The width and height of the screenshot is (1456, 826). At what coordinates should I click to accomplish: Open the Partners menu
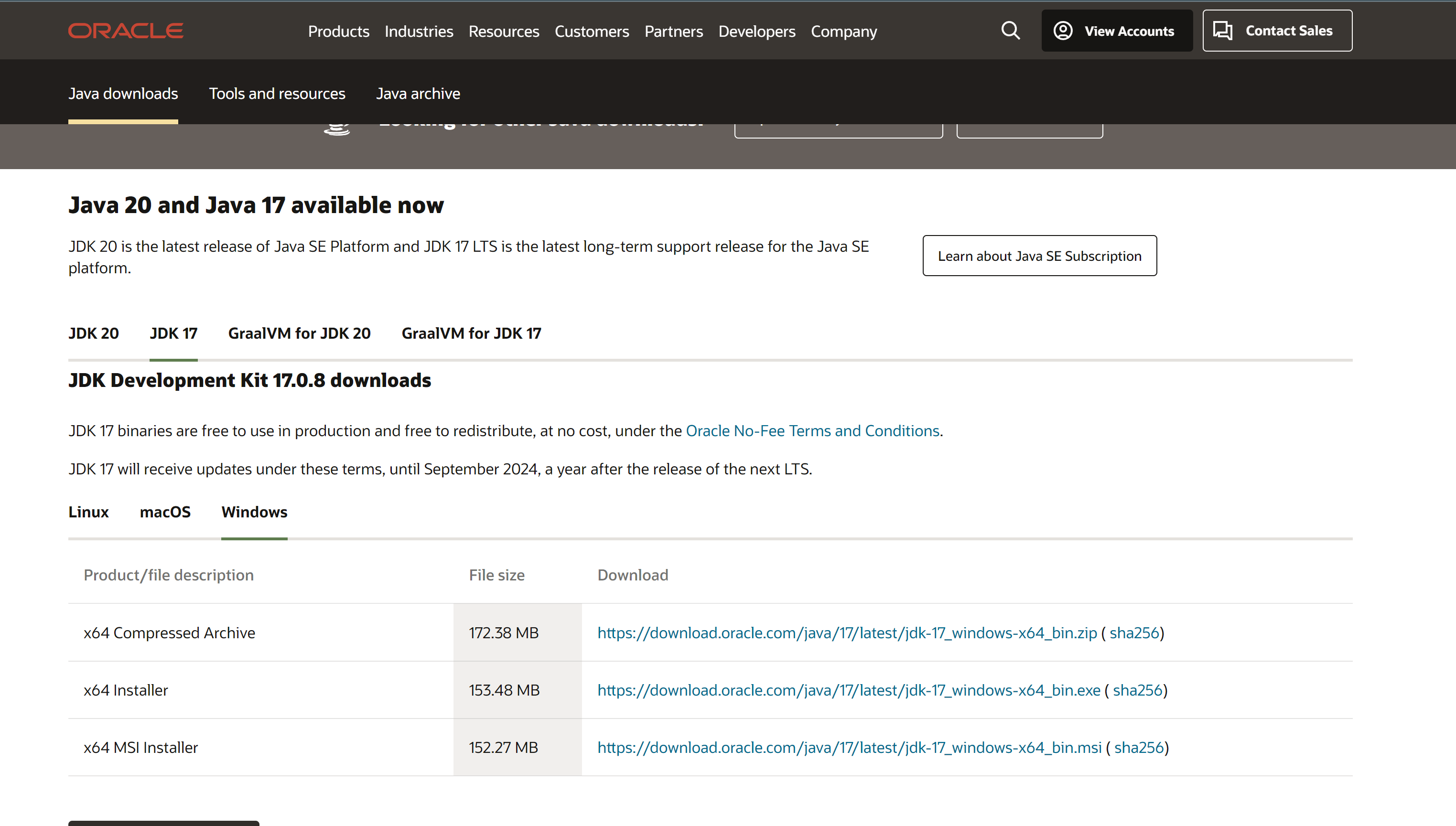674,31
